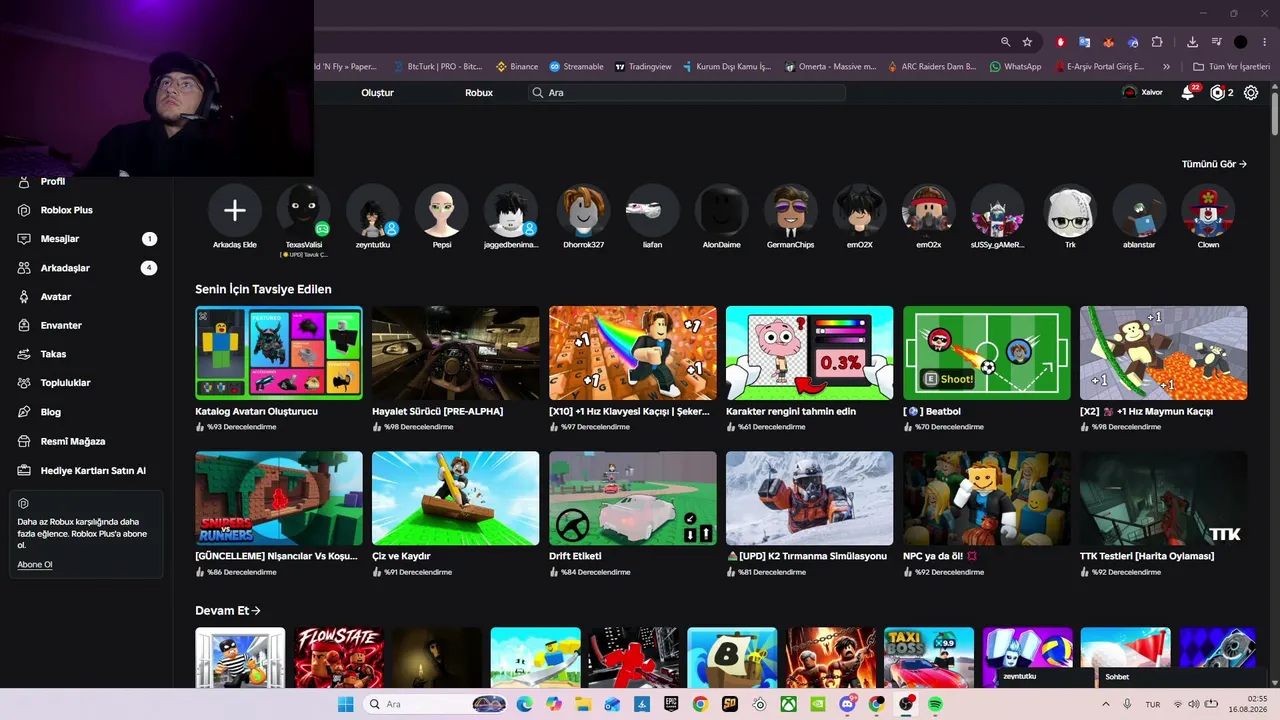Click the Tümünü Gör link
Viewport: 1280px width, 720px height.
pyautogui.click(x=1214, y=164)
